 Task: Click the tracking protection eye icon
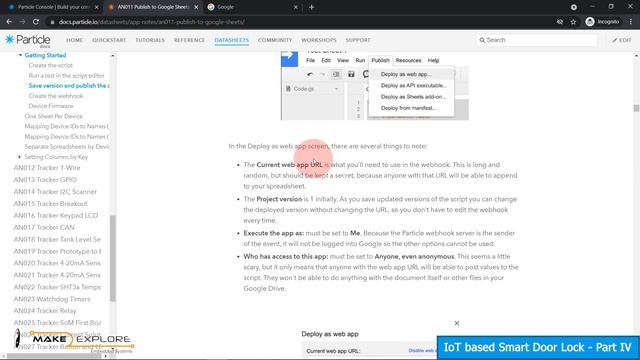[x=560, y=22]
